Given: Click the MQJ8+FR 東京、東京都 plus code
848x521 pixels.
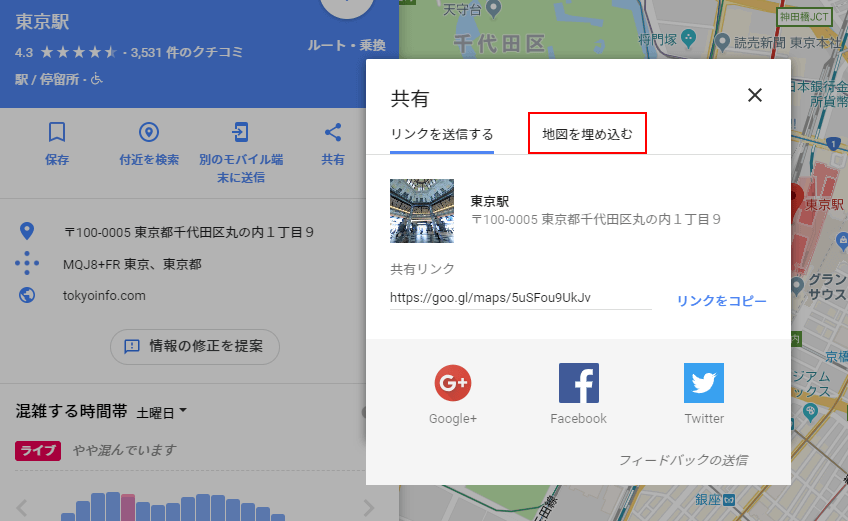Looking at the screenshot, I should click(132, 264).
